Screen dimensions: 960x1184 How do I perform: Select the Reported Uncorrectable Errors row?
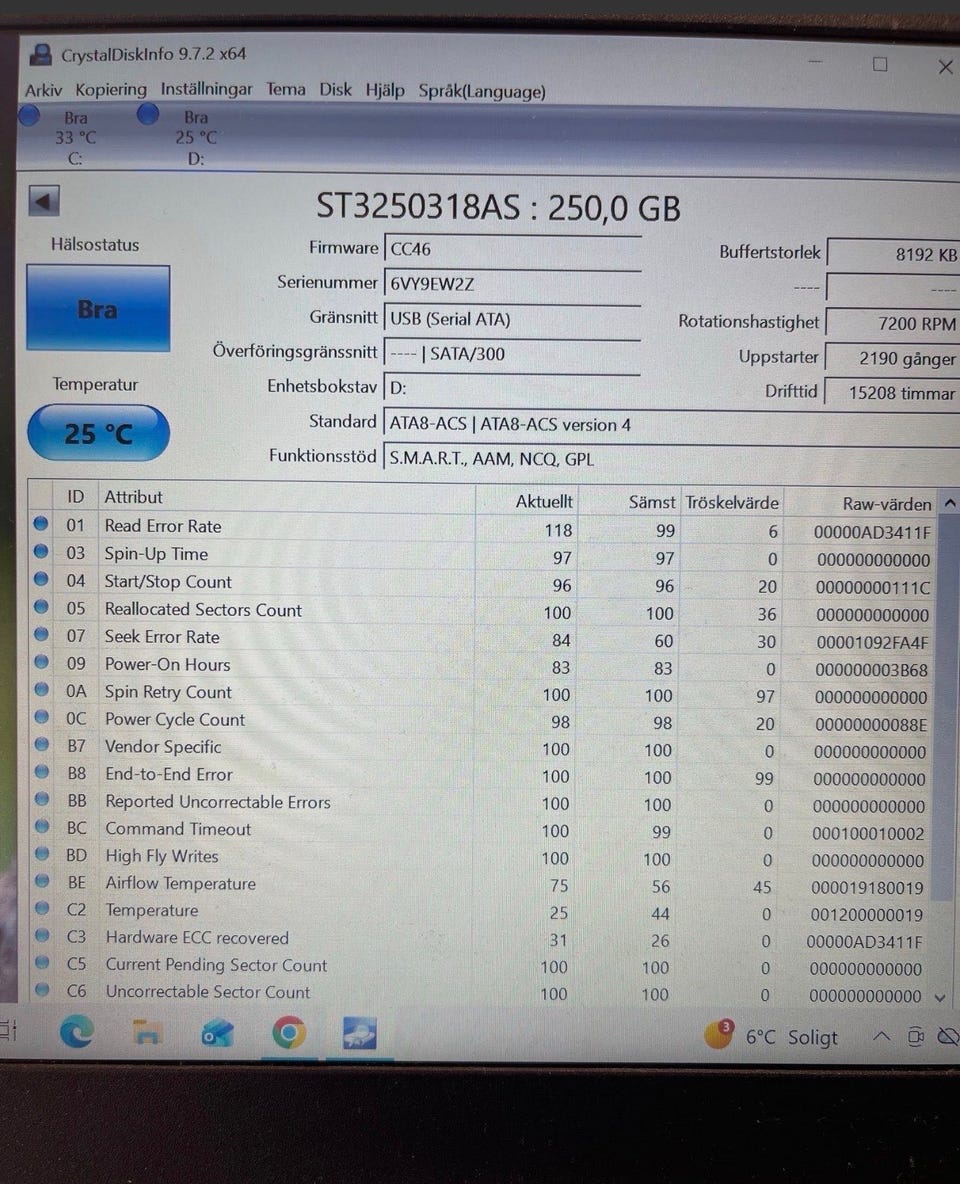480,803
